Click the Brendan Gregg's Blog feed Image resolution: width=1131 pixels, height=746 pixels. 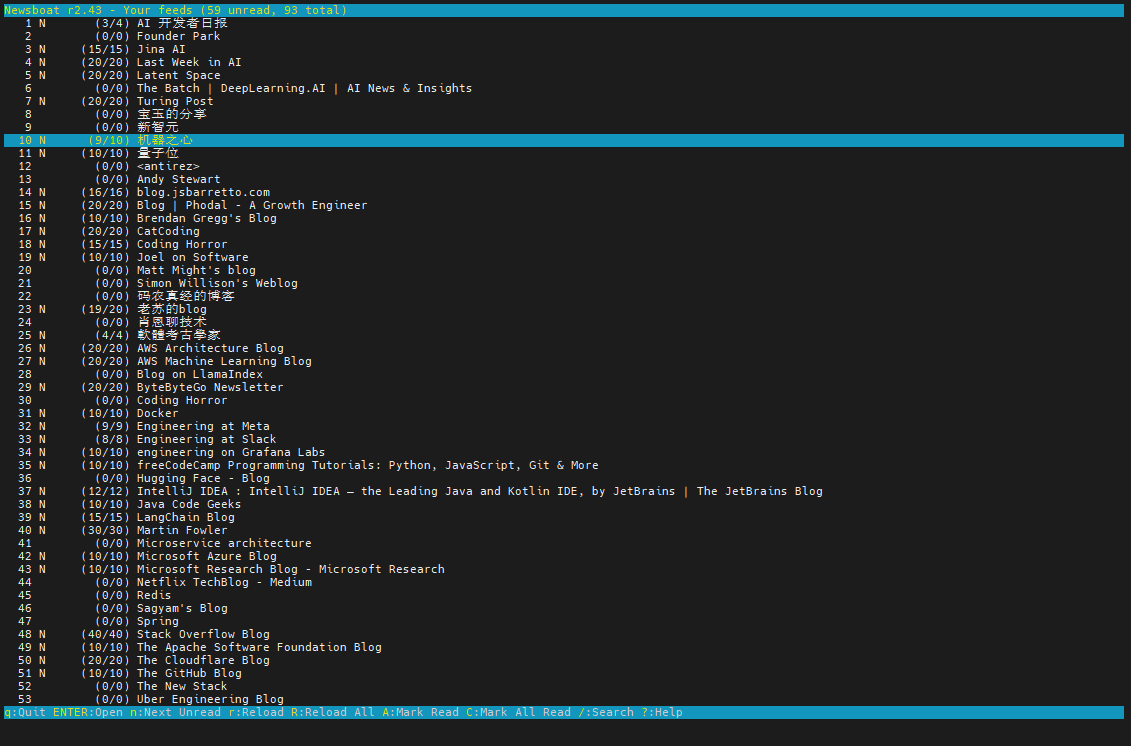coord(206,218)
